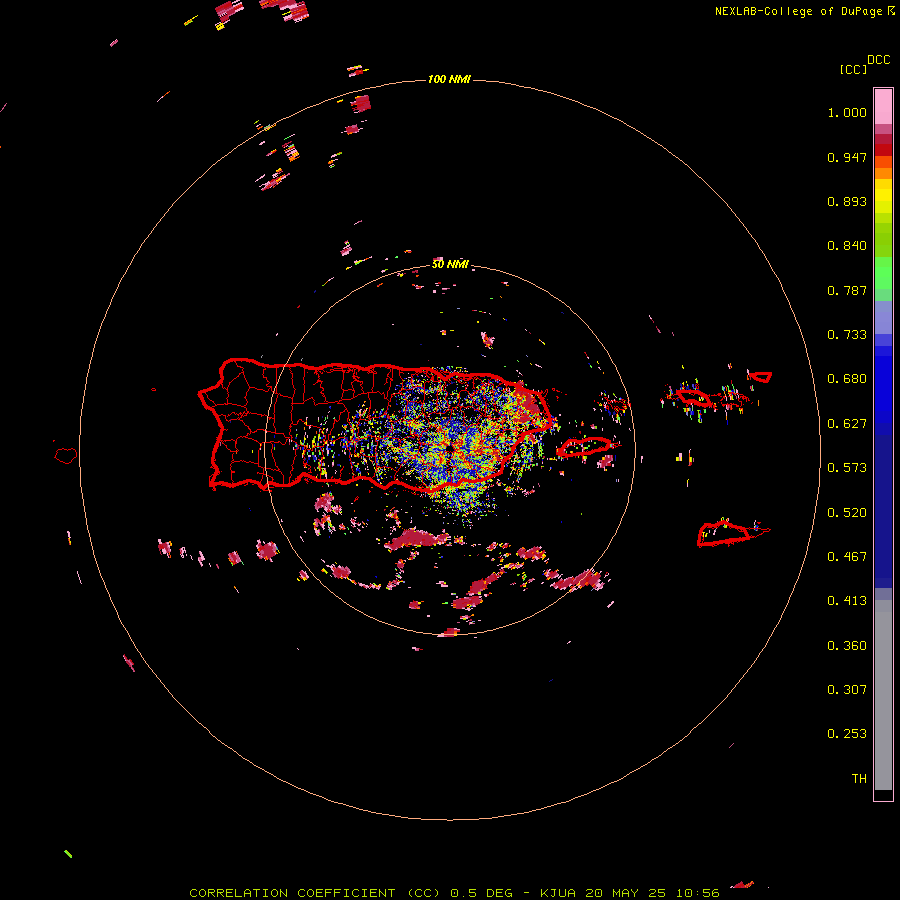The image size is (900, 900).
Task: Click the 0.733 scale value
Action: click(x=847, y=335)
